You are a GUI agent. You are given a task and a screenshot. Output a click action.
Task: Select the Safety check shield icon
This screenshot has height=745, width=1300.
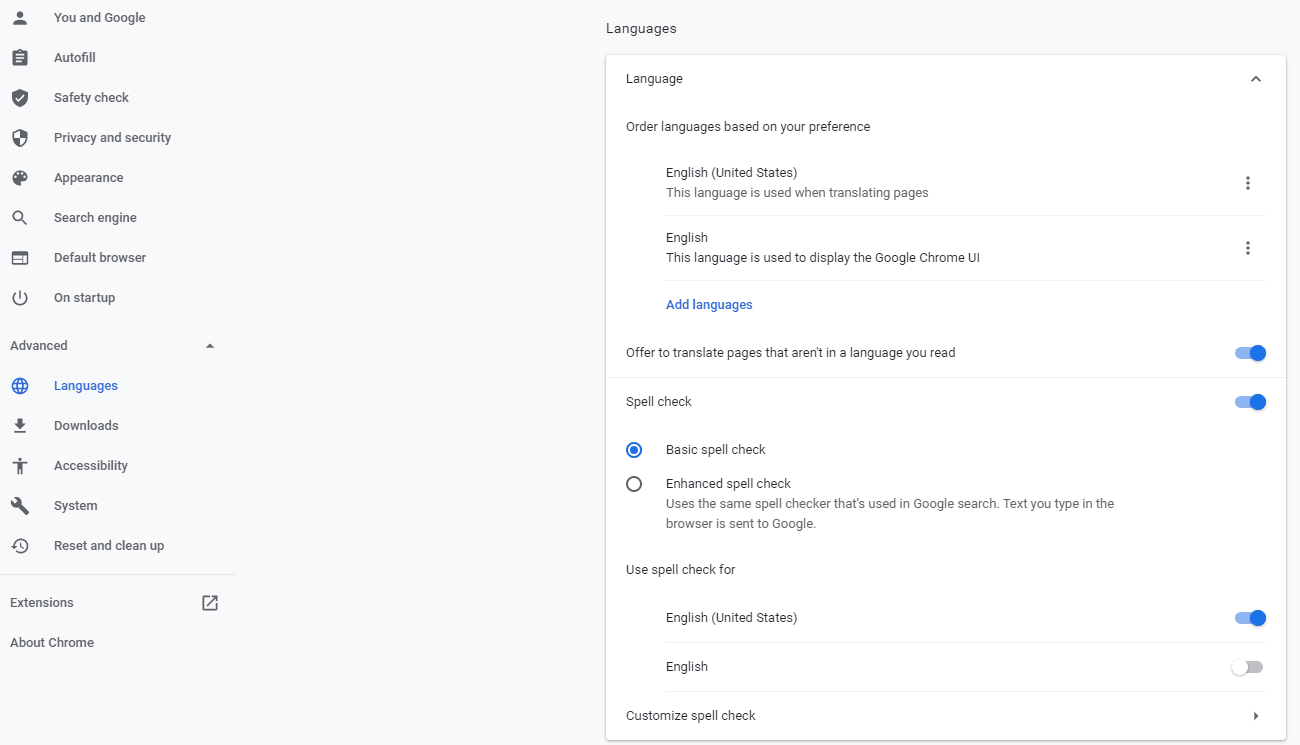(20, 97)
